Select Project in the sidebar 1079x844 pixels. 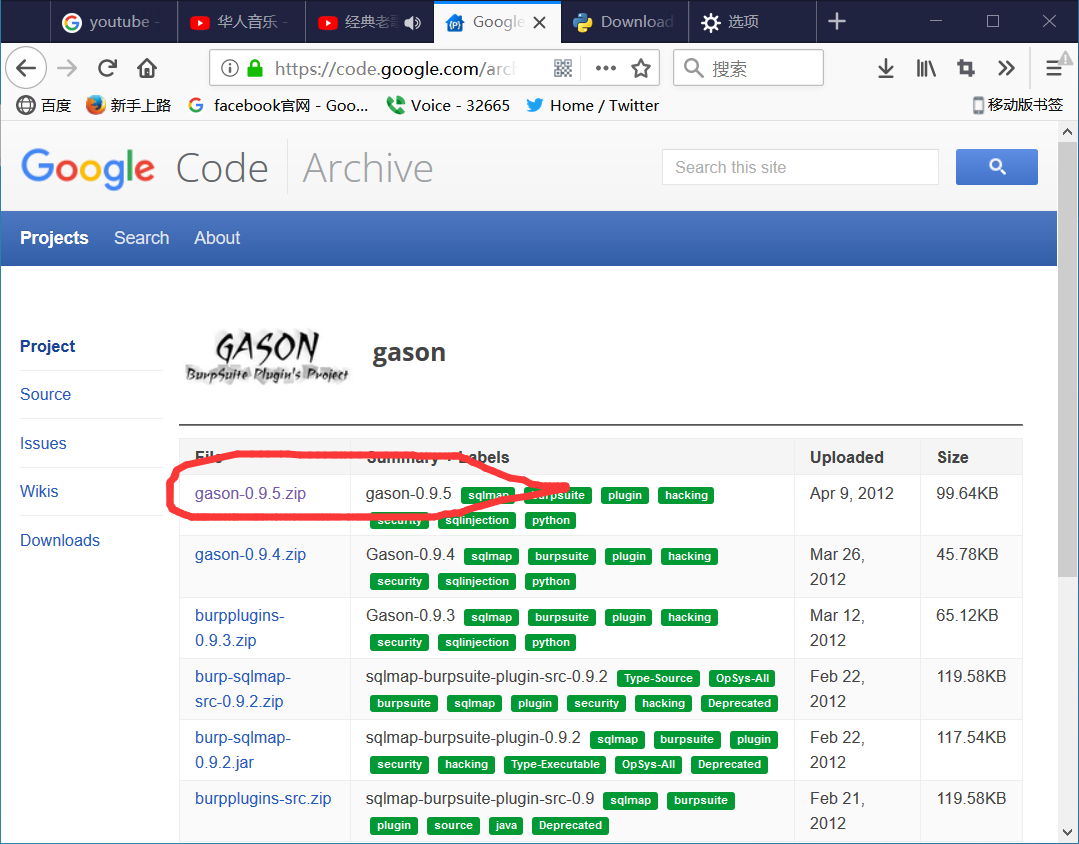click(47, 346)
